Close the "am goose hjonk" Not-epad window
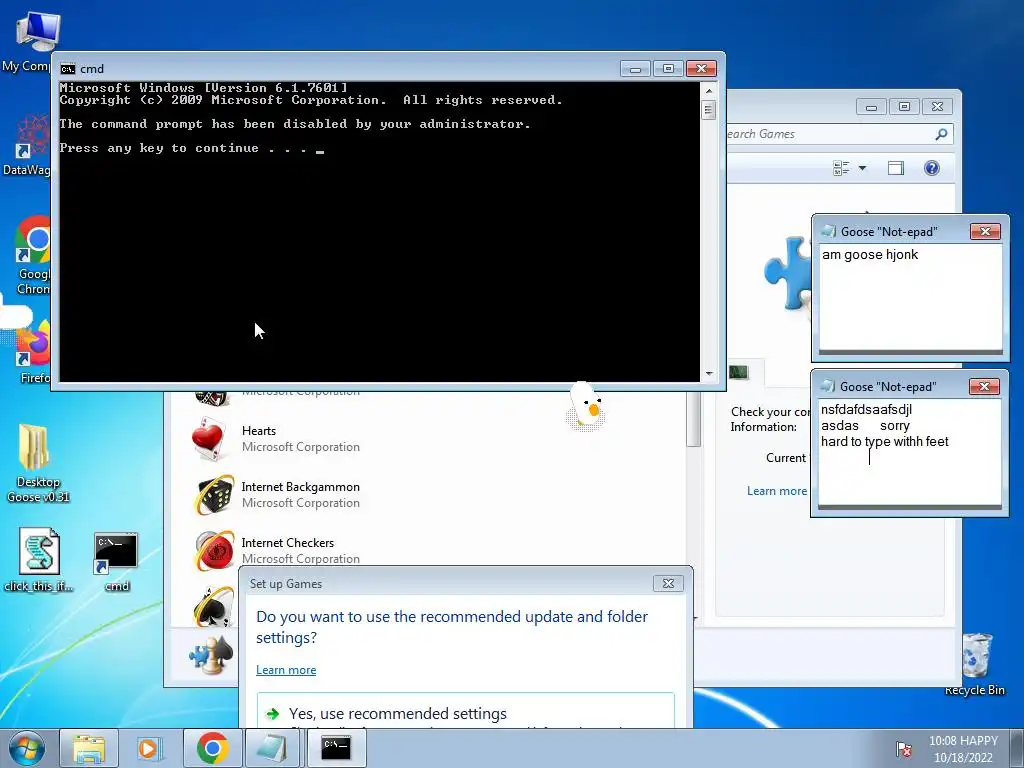 [x=985, y=232]
